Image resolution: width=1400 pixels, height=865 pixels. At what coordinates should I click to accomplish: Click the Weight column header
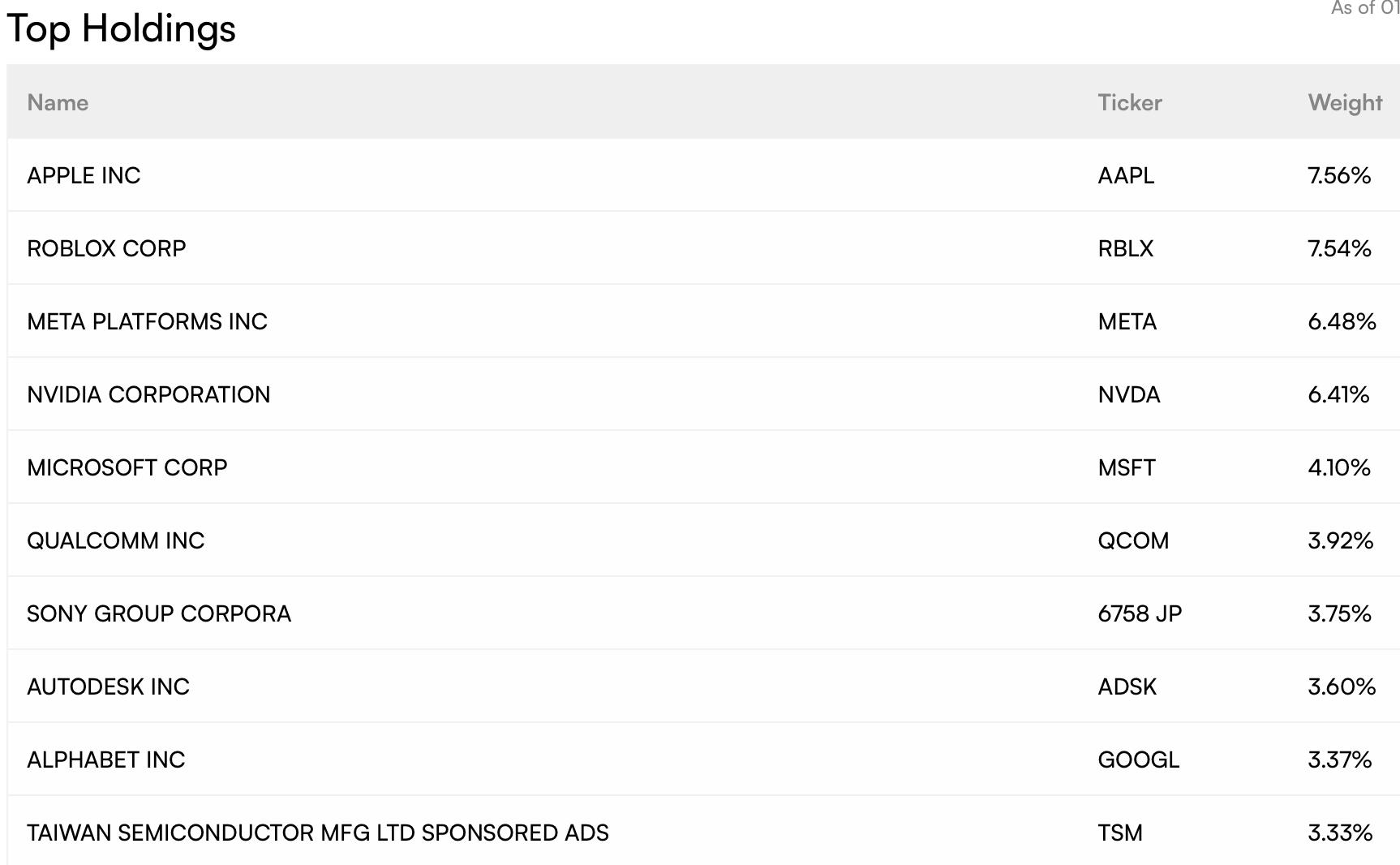(x=1345, y=103)
